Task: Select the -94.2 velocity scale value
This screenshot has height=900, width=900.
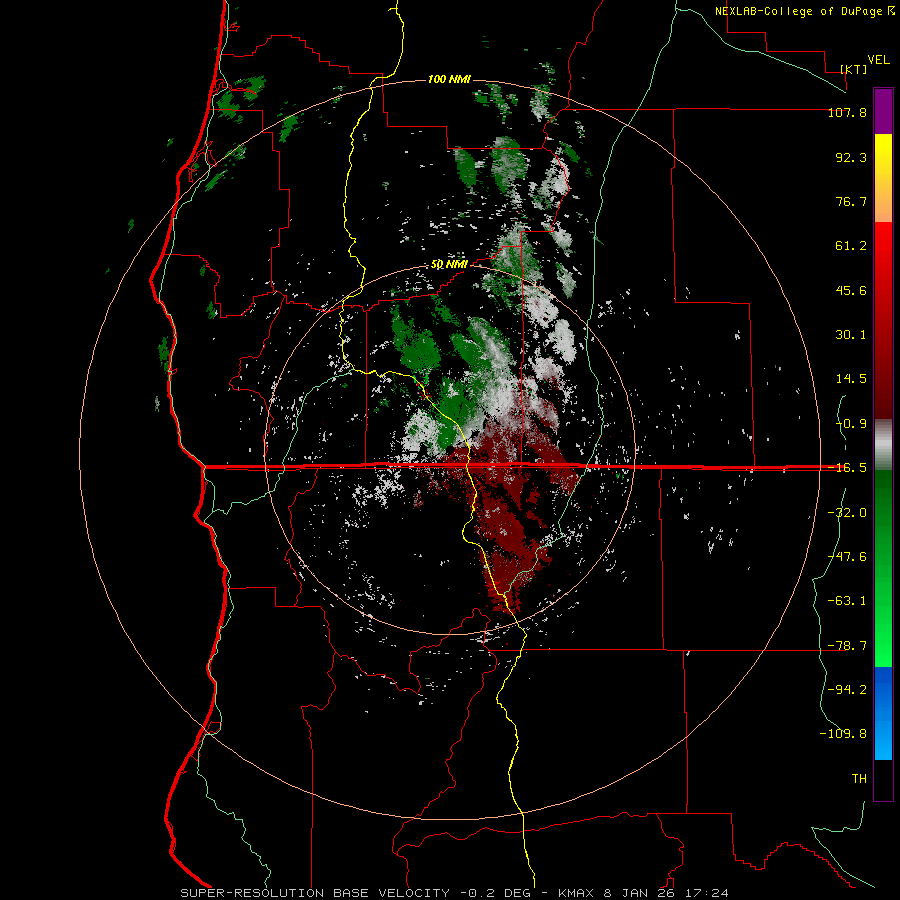Action: click(847, 690)
